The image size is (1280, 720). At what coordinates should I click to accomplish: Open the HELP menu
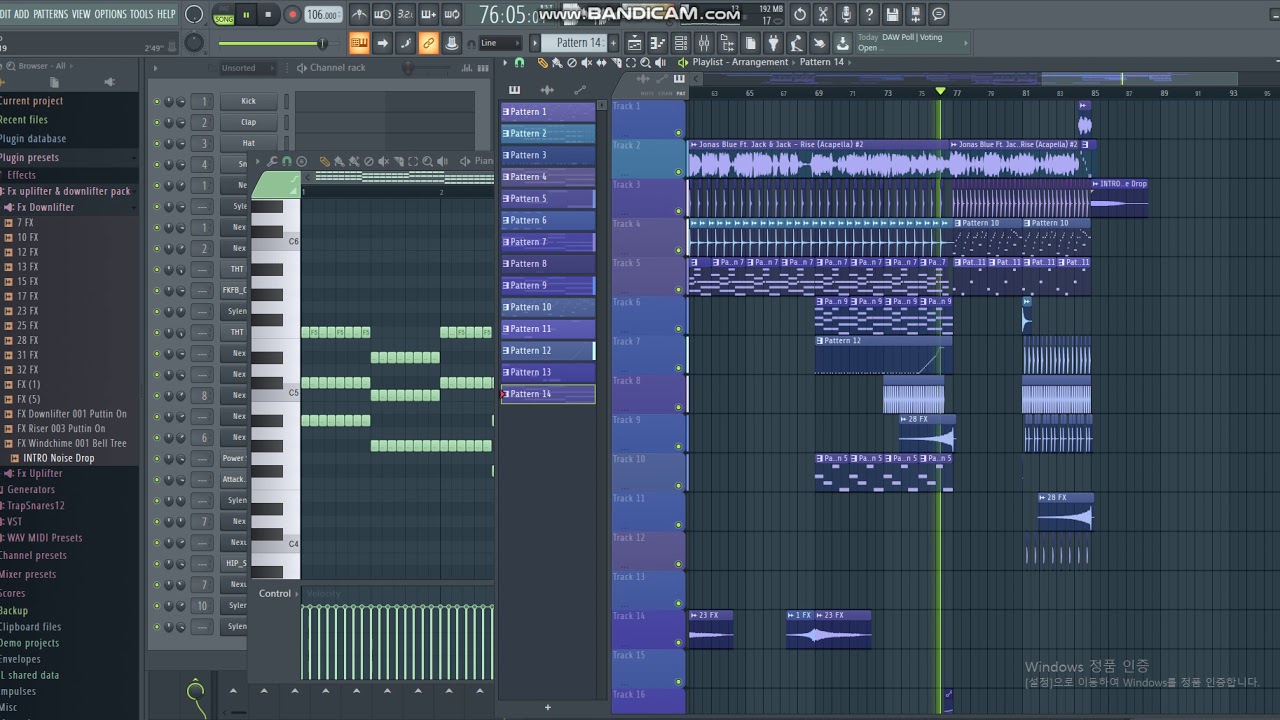(x=166, y=14)
